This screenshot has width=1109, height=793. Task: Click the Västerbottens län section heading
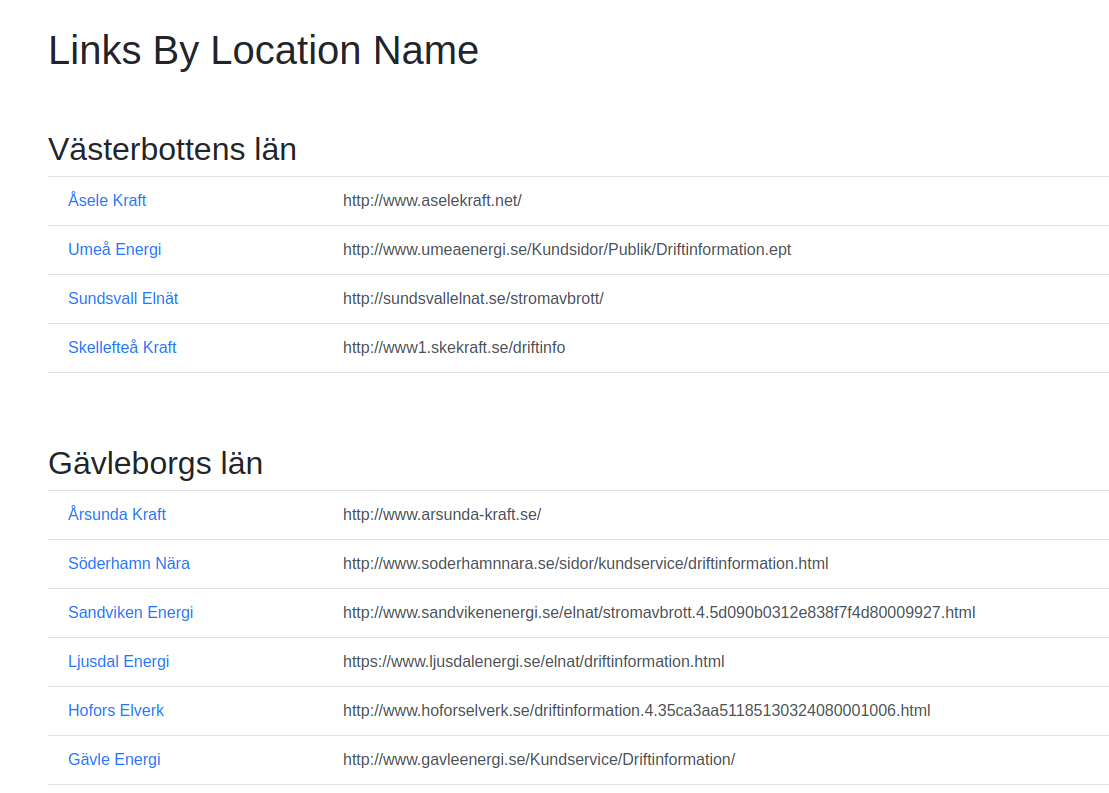click(172, 149)
